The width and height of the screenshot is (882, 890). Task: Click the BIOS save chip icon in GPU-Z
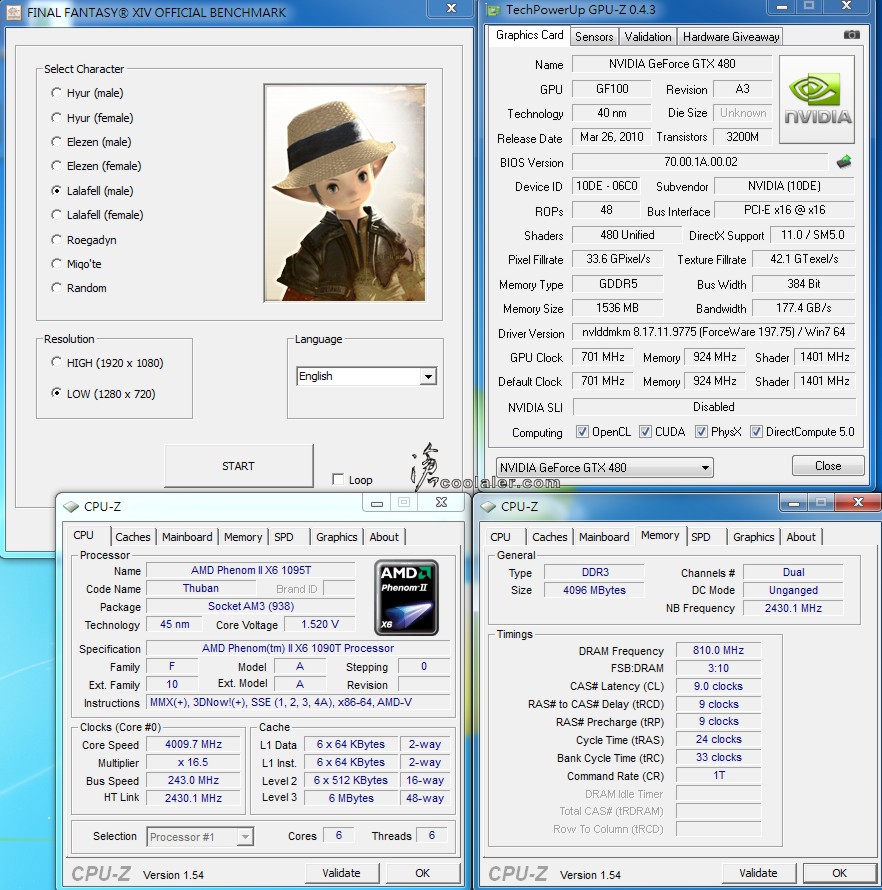(844, 162)
